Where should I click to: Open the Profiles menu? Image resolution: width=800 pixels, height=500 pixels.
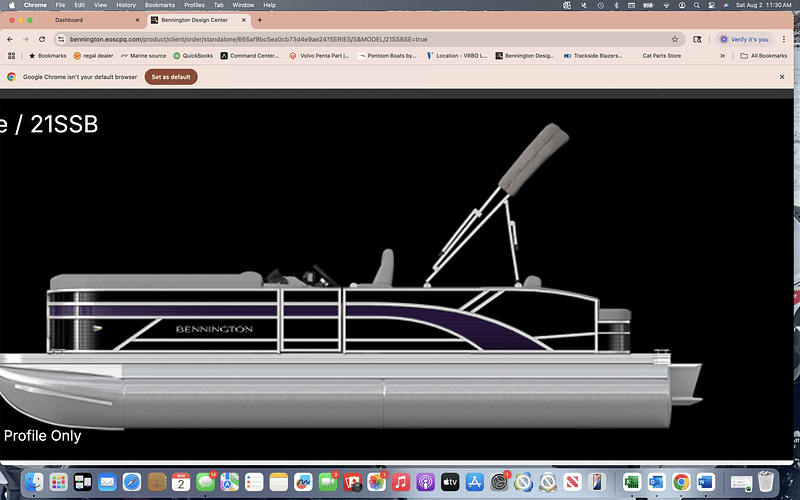point(194,5)
